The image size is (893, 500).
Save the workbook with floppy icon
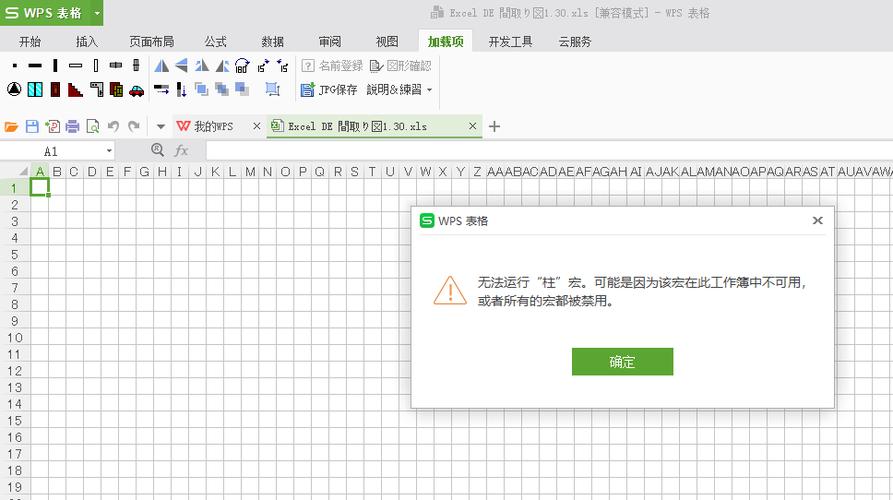[32, 126]
